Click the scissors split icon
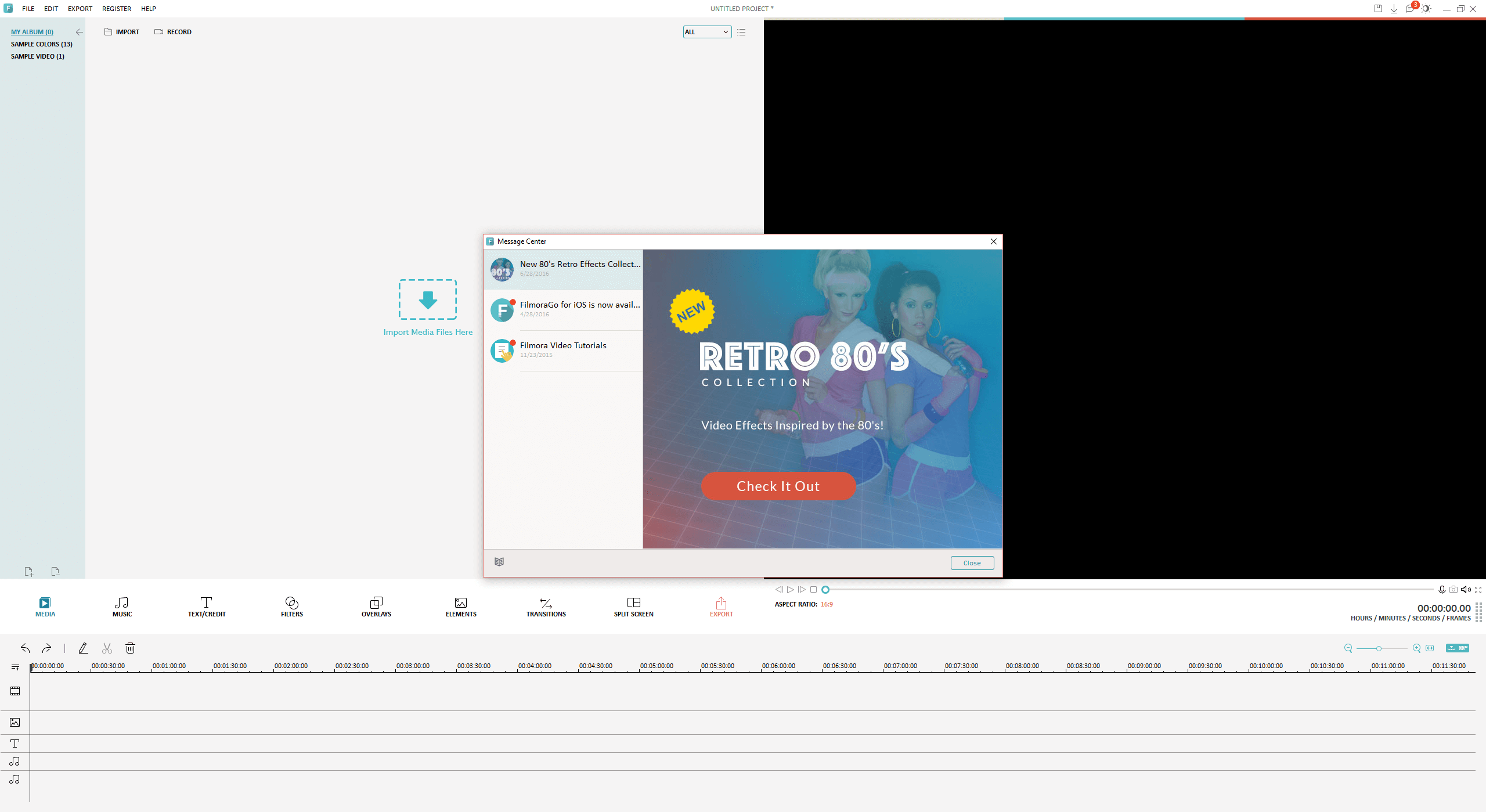Screen dimensions: 1486x812 click(x=107, y=648)
